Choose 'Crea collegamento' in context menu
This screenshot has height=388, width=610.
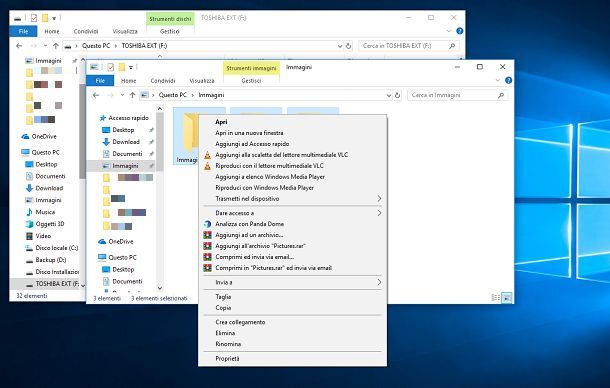[x=240, y=322]
